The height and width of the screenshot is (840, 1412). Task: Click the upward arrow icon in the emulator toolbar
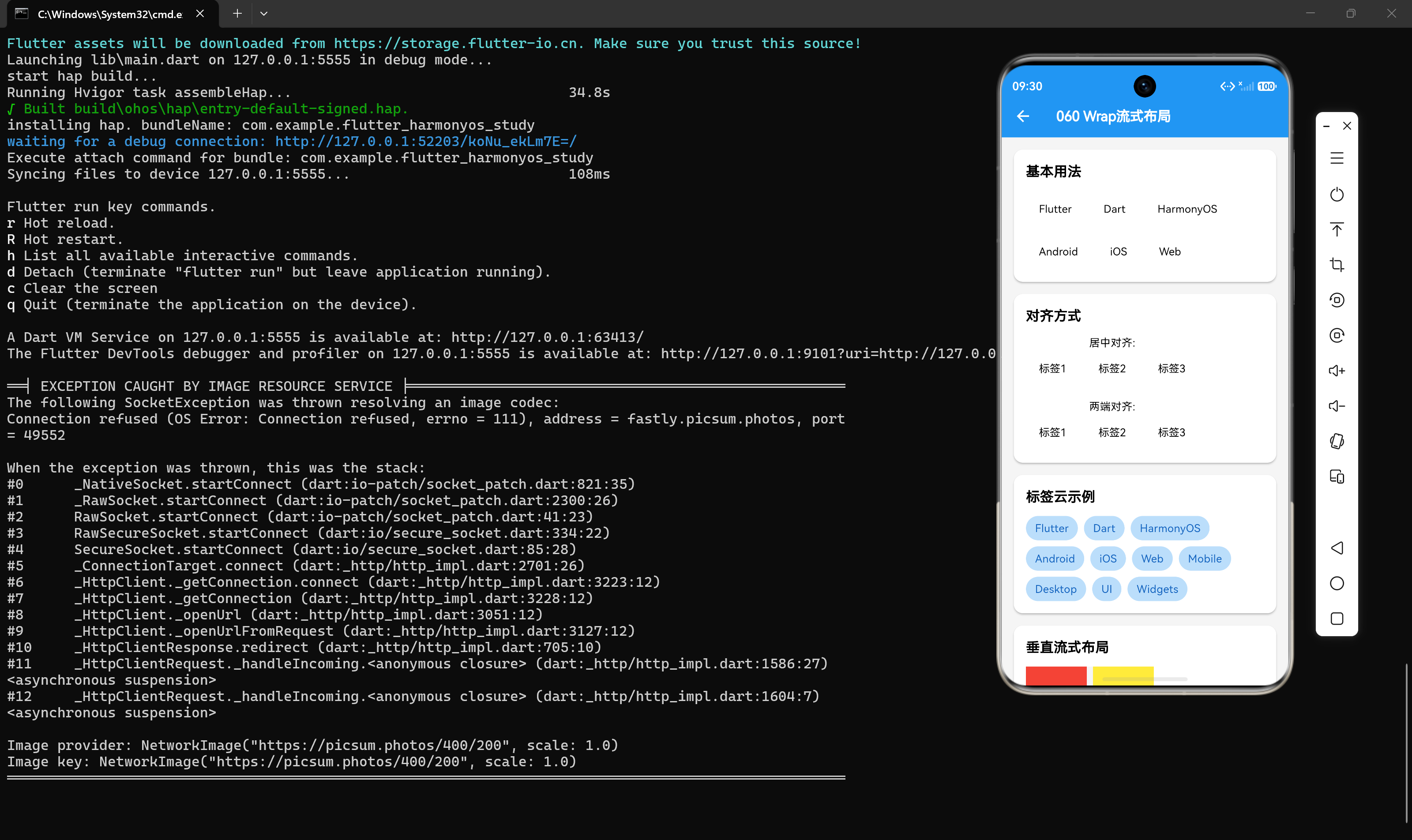tap(1337, 229)
